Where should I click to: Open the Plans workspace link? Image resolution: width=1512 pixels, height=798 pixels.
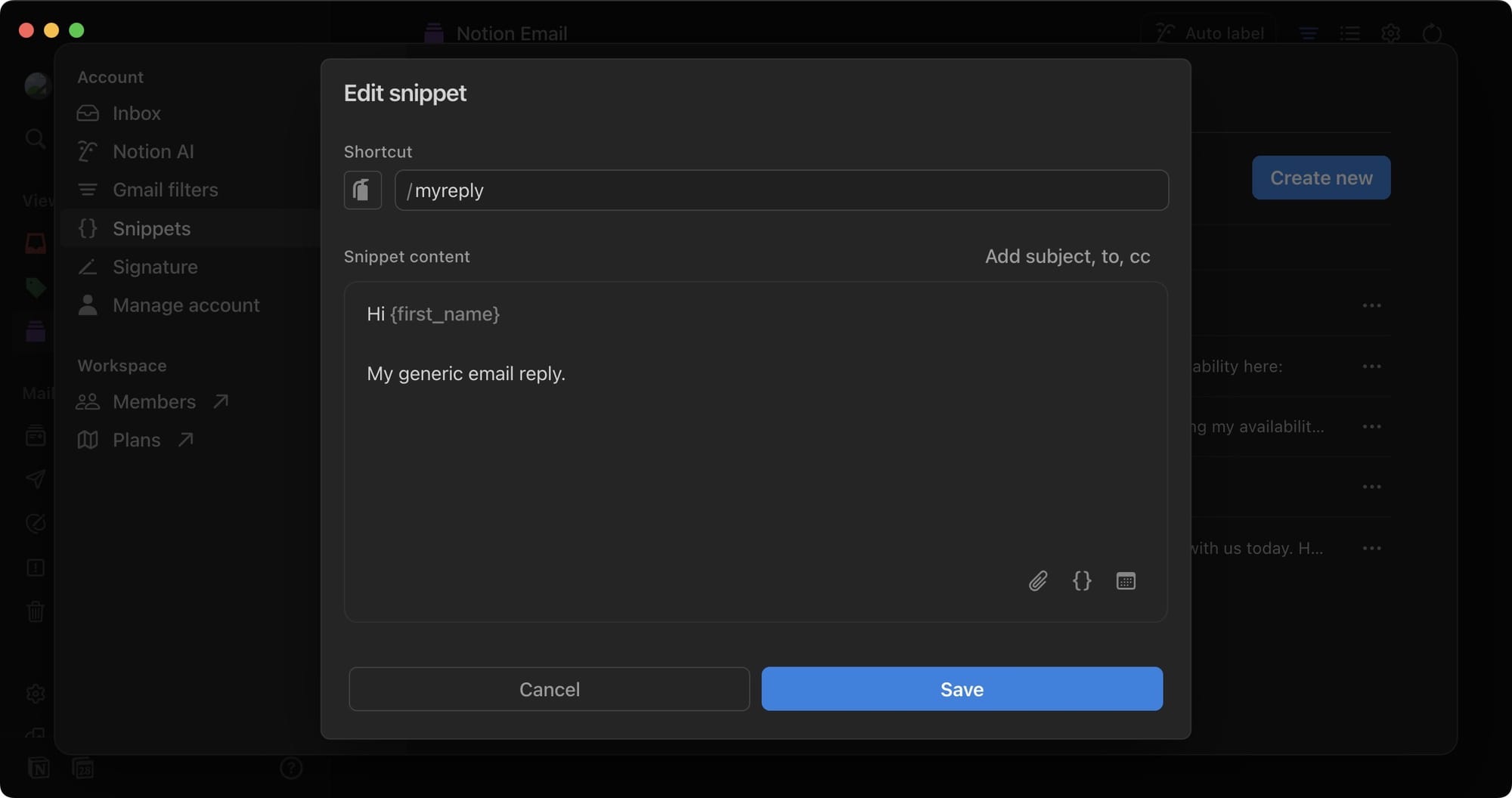click(x=135, y=440)
